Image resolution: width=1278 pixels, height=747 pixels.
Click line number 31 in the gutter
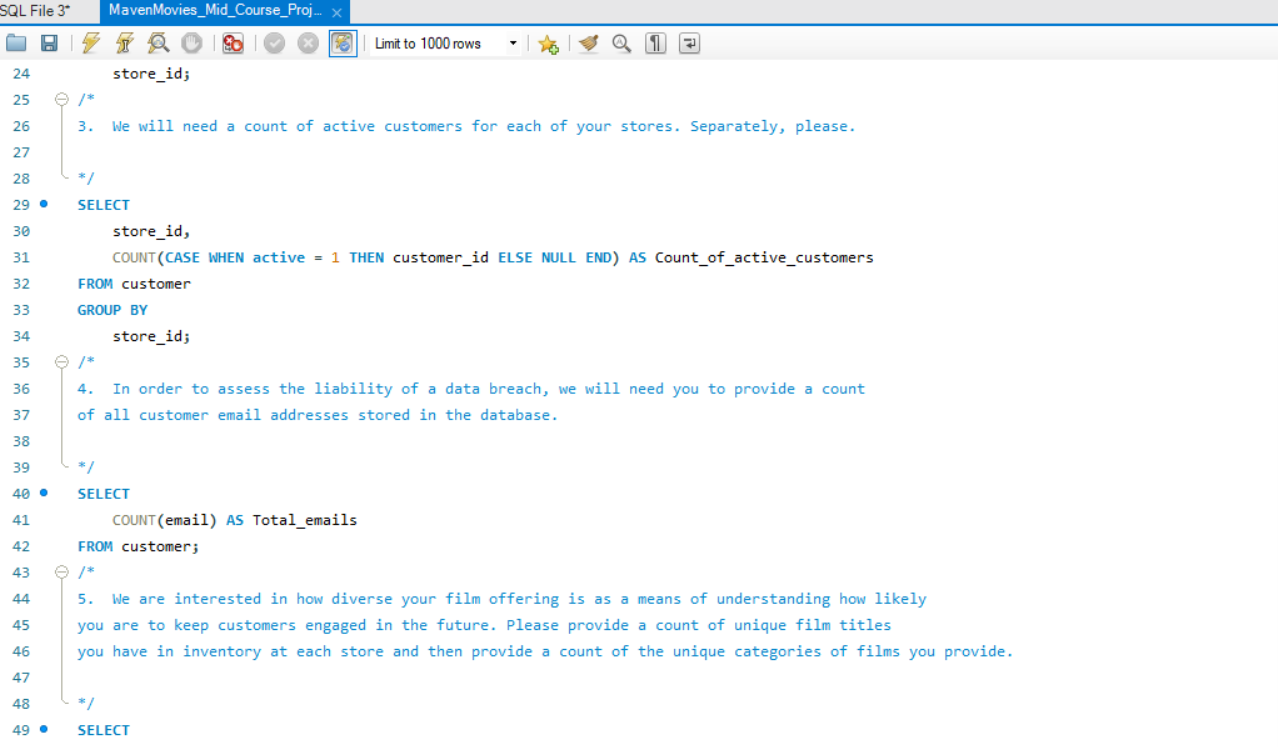point(21,257)
